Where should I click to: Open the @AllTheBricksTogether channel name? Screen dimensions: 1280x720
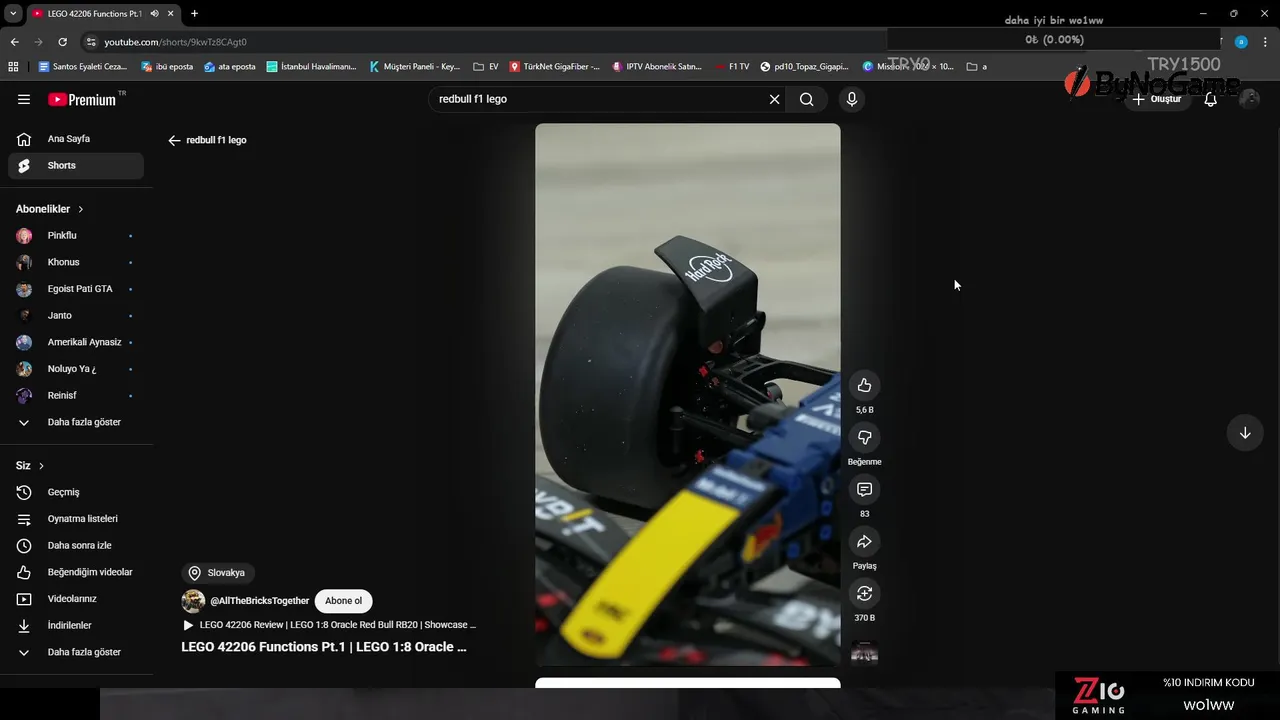[x=260, y=601]
